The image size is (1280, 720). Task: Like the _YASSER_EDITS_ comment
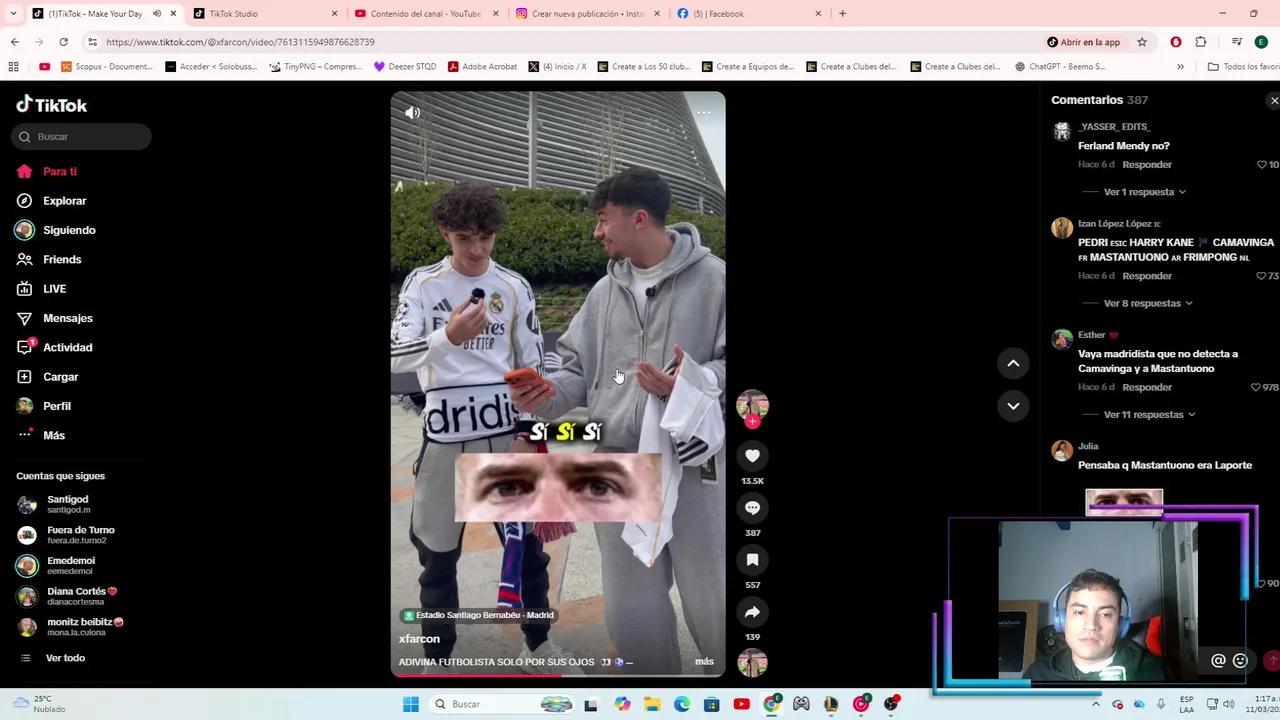click(1262, 164)
